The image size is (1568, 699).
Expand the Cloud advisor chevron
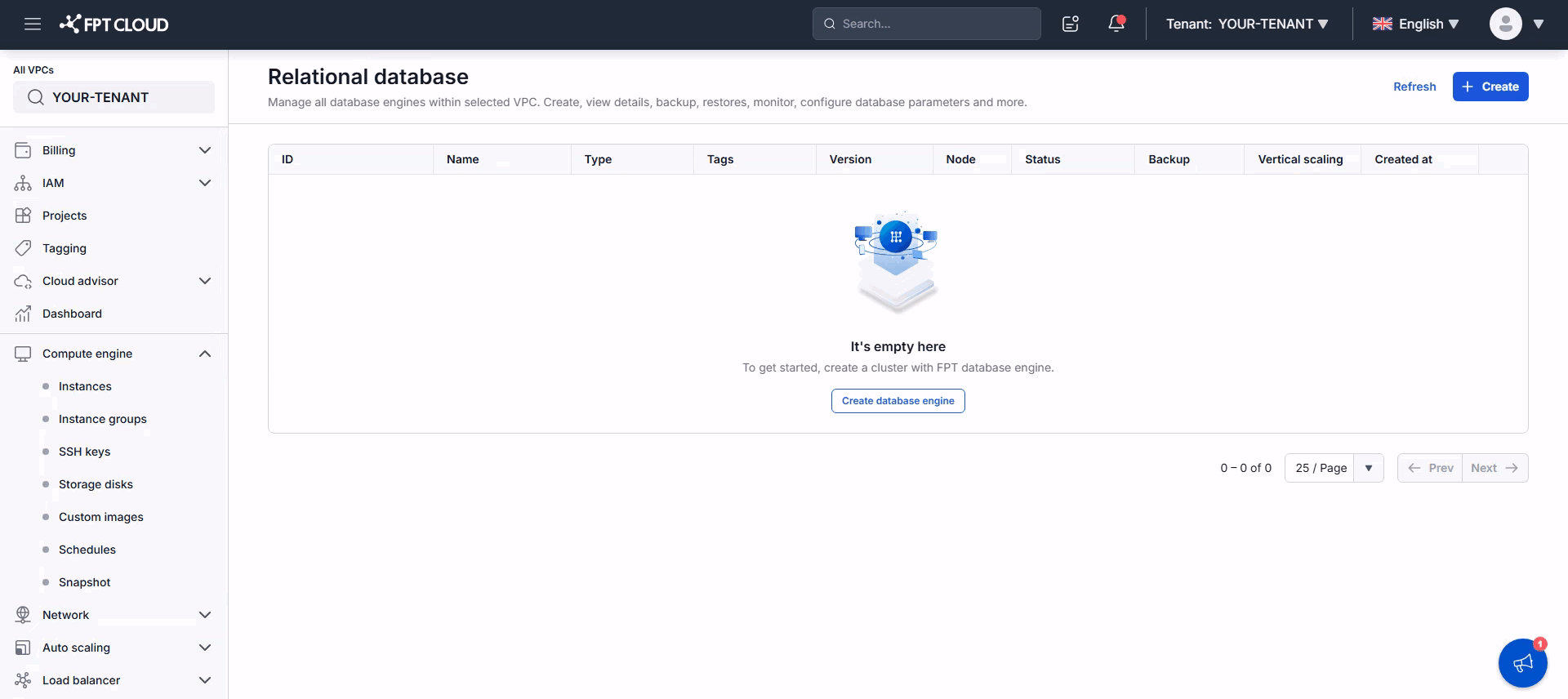point(205,281)
